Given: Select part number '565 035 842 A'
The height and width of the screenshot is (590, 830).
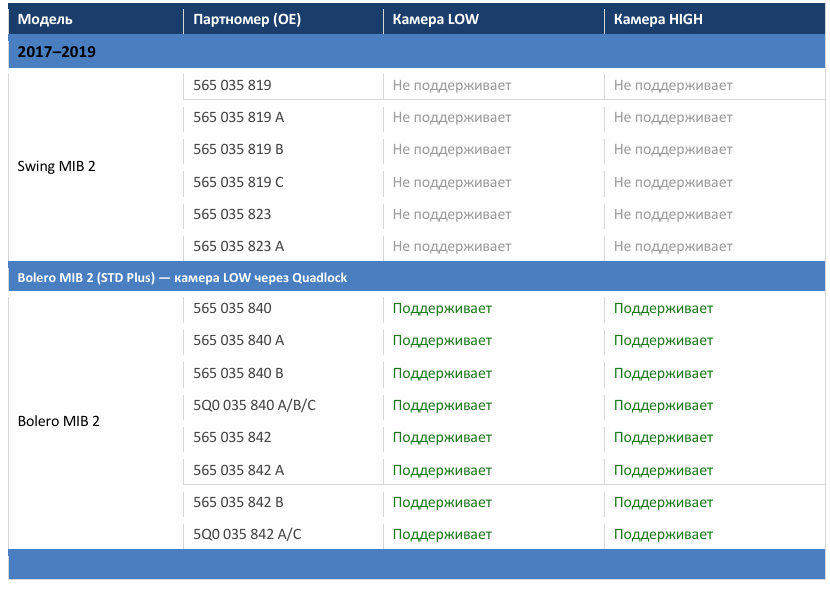Looking at the screenshot, I should coord(238,470).
